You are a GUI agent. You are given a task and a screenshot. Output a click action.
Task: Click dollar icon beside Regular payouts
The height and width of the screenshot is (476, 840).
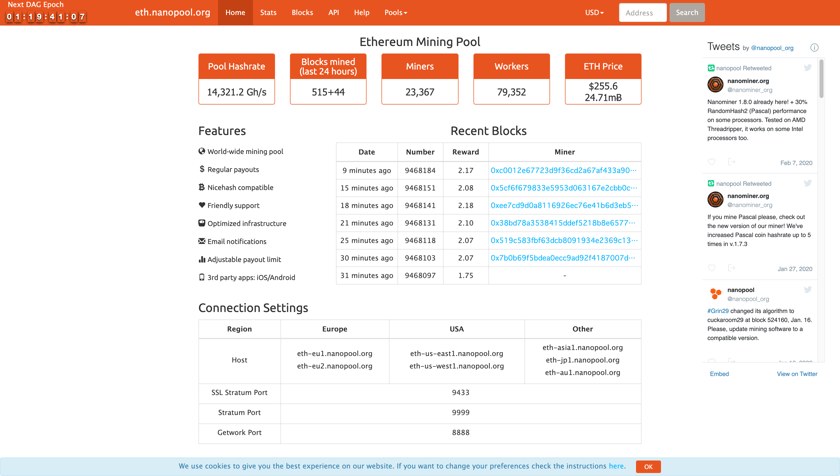pyautogui.click(x=201, y=169)
